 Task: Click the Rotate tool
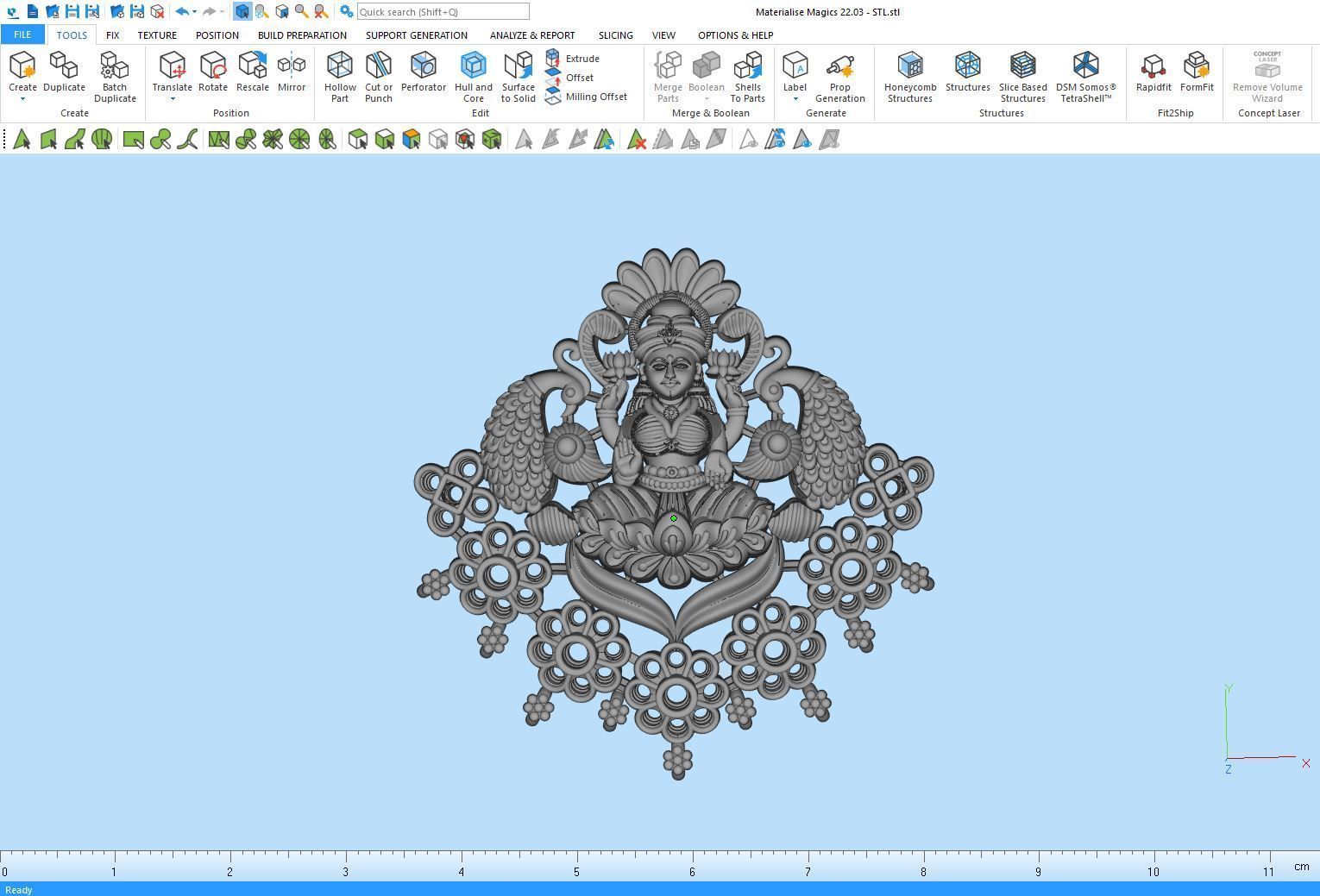pos(213,72)
